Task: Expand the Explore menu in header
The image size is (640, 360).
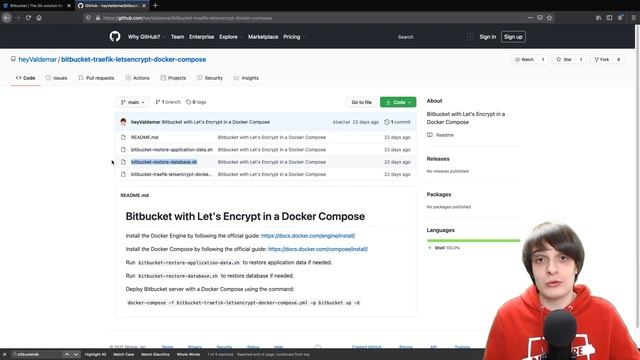Action: (231, 37)
